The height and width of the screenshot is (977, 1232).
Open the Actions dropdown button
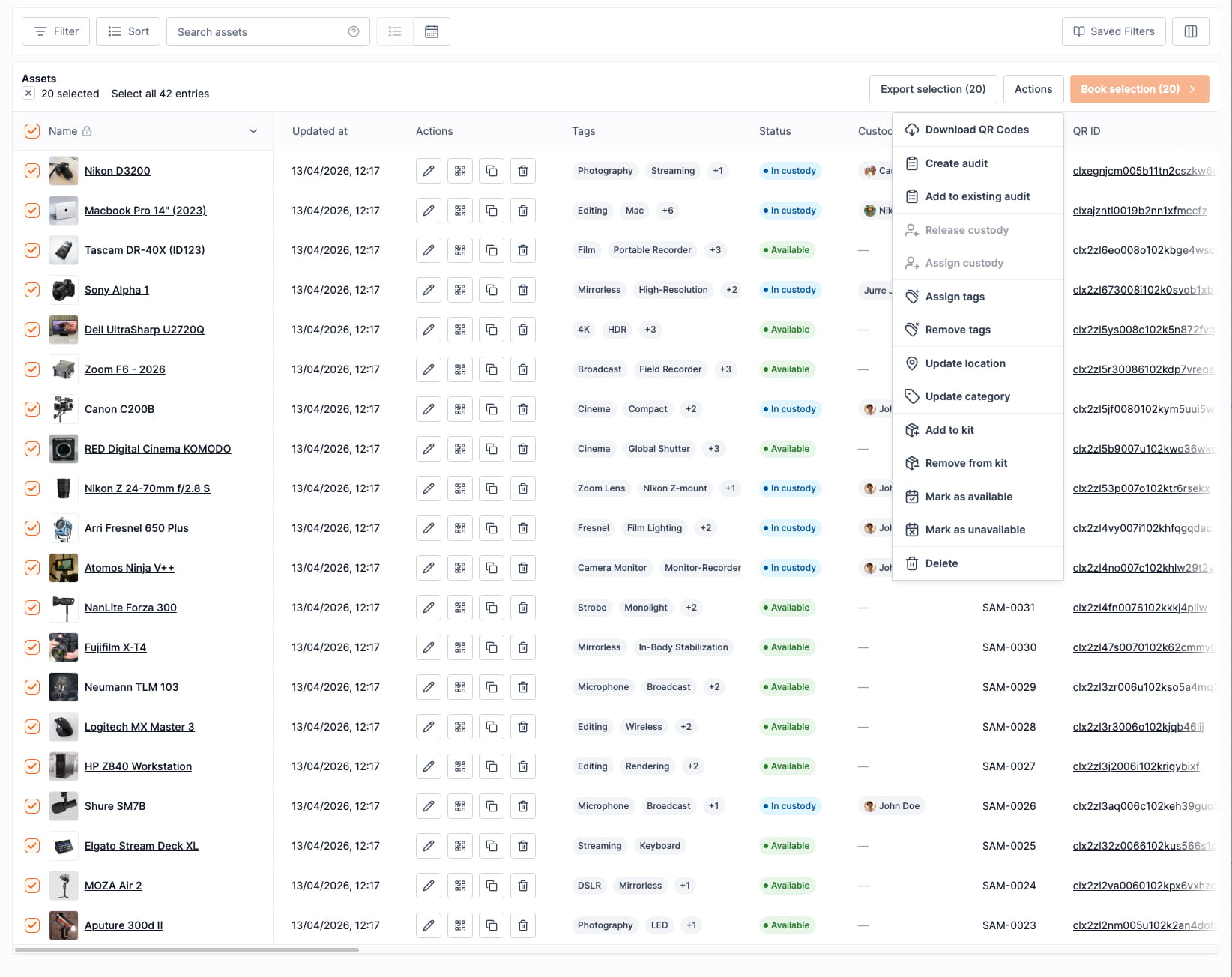tap(1033, 89)
